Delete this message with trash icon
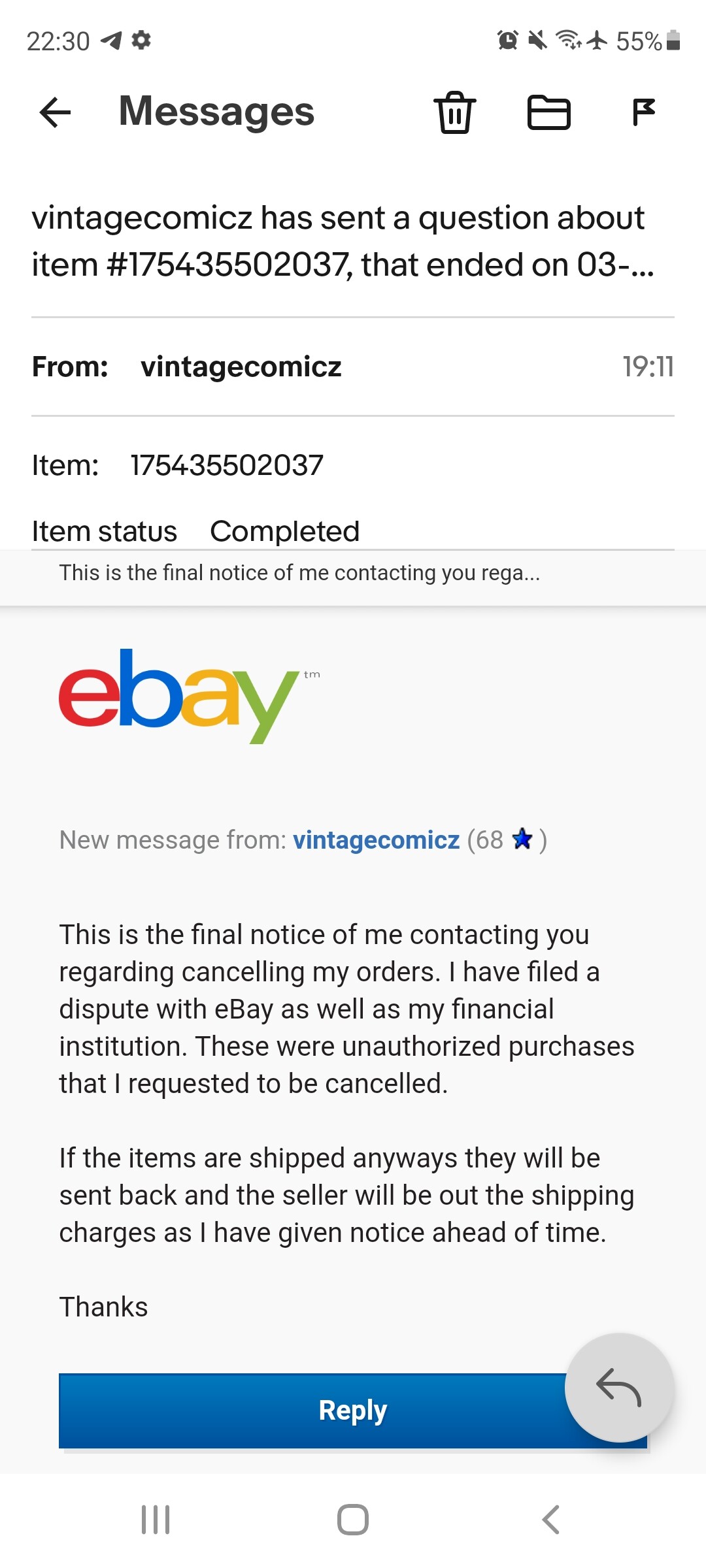Image resolution: width=706 pixels, height=1568 pixels. click(x=455, y=112)
